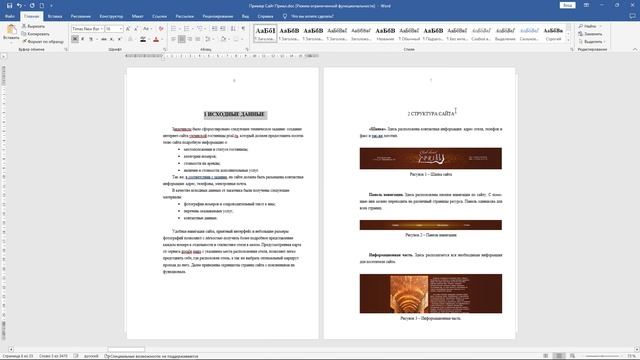The image size is (640, 360).
Task: Open multilevel list menu
Action: 200,29
